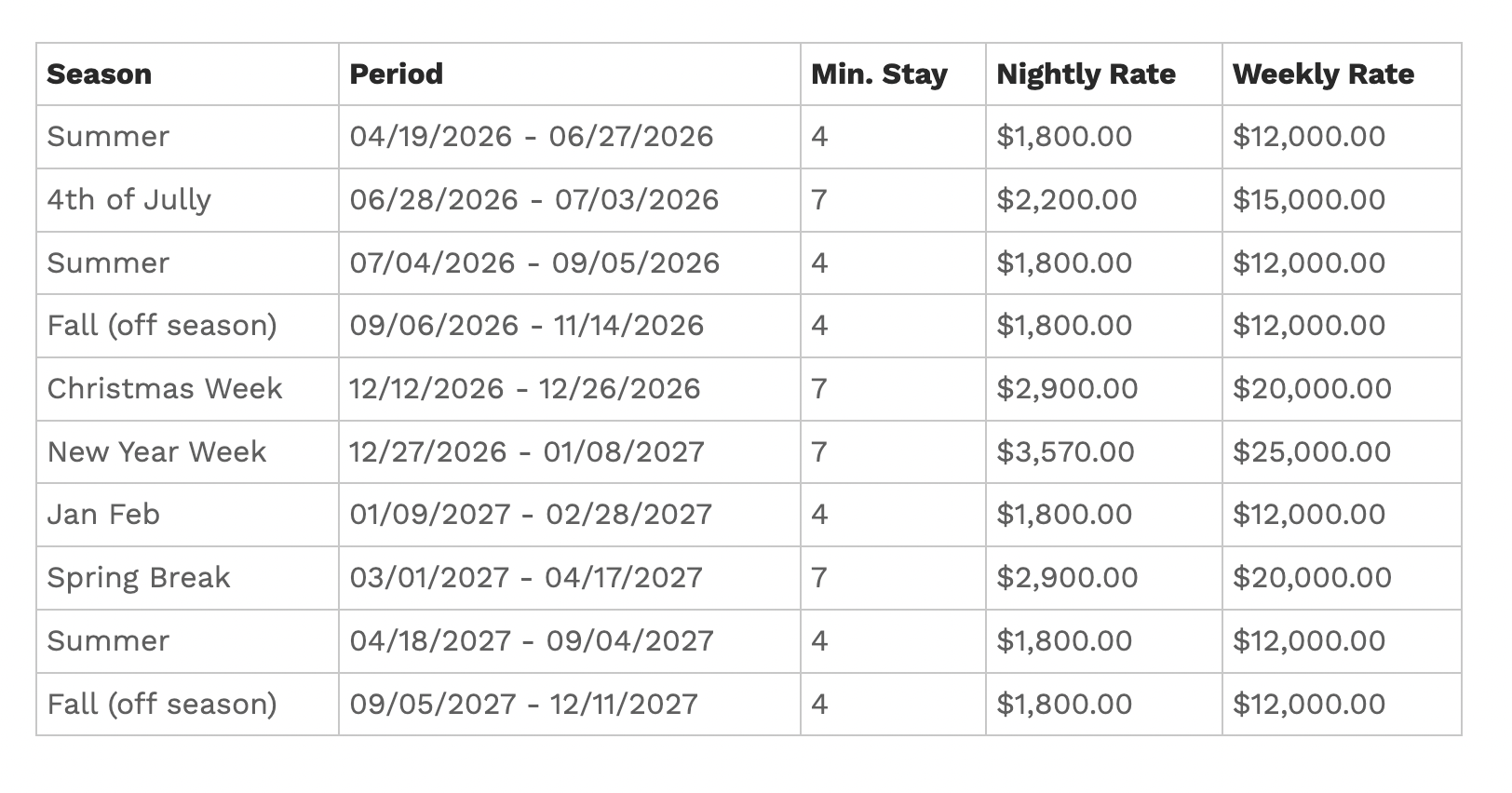This screenshot has width=1512, height=793.
Task: Click the Period column header
Action: 569,74
